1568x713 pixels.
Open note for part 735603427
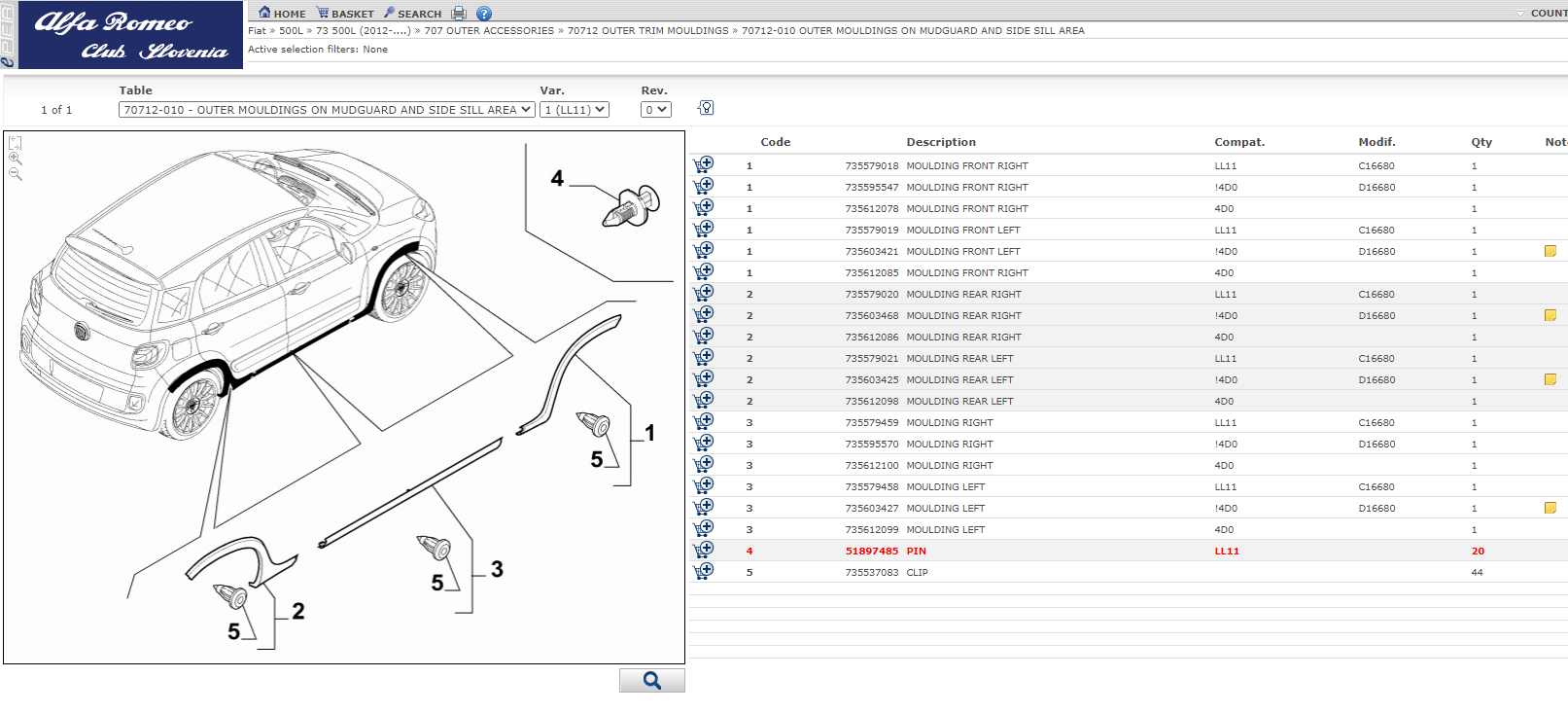point(1551,508)
